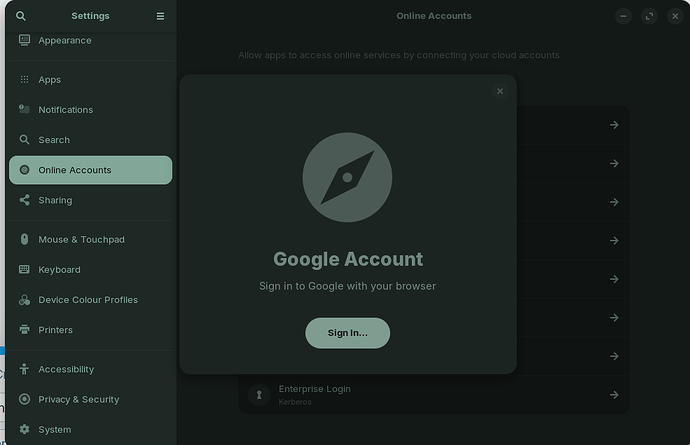690x445 pixels.
Task: Click the Mouse & Touchpad icon
Action: pyautogui.click(x=24, y=239)
